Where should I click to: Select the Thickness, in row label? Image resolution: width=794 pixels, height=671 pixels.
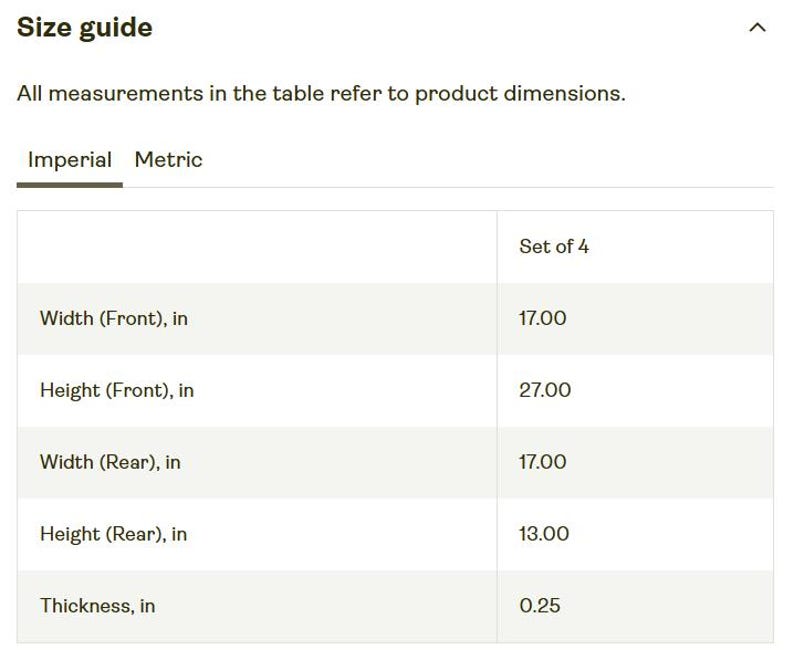pyautogui.click(x=97, y=606)
